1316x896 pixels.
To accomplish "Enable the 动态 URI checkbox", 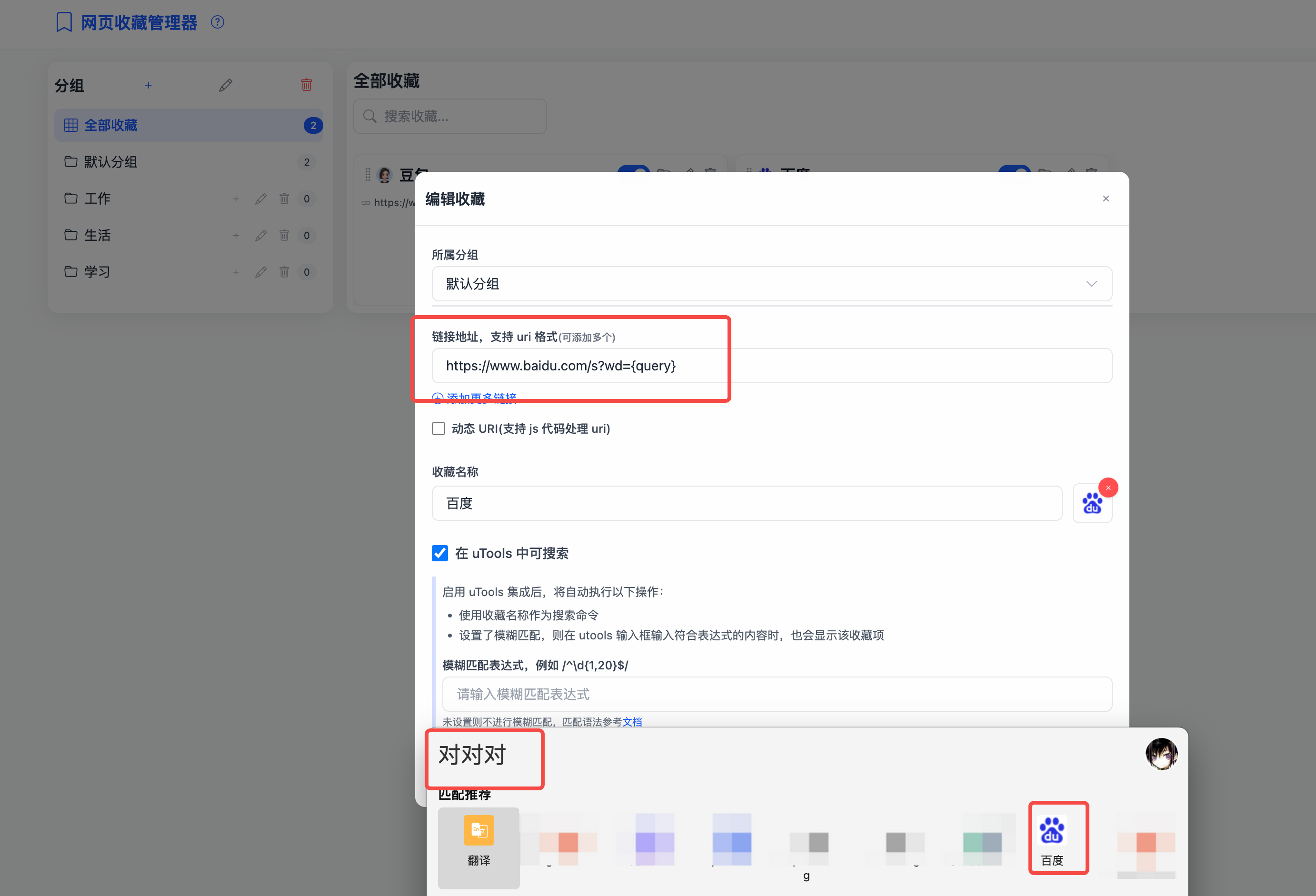I will click(439, 429).
